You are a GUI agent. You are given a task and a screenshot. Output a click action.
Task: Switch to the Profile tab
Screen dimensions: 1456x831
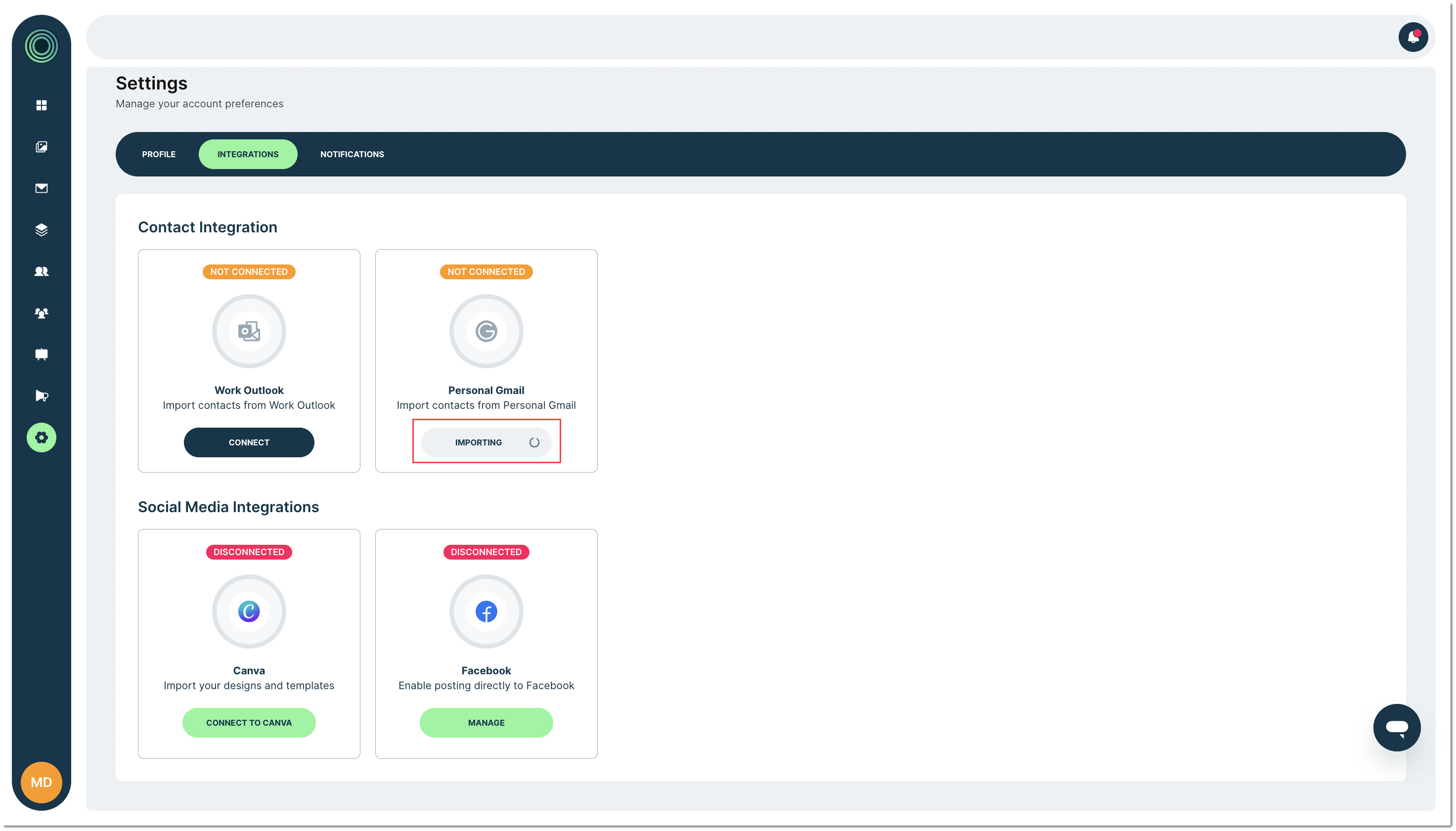point(159,154)
